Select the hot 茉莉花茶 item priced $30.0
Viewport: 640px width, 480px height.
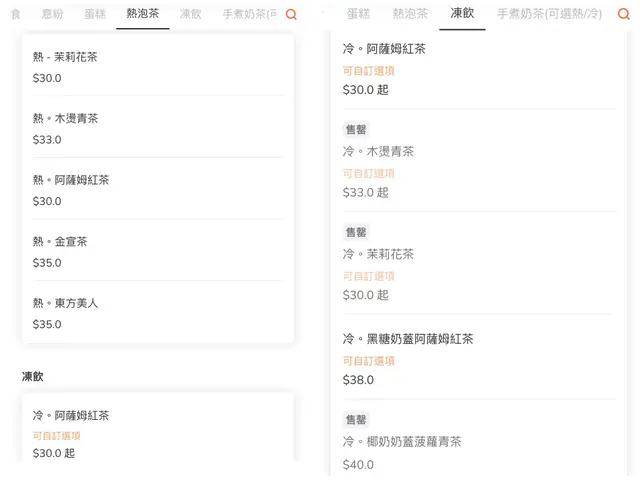point(157,67)
